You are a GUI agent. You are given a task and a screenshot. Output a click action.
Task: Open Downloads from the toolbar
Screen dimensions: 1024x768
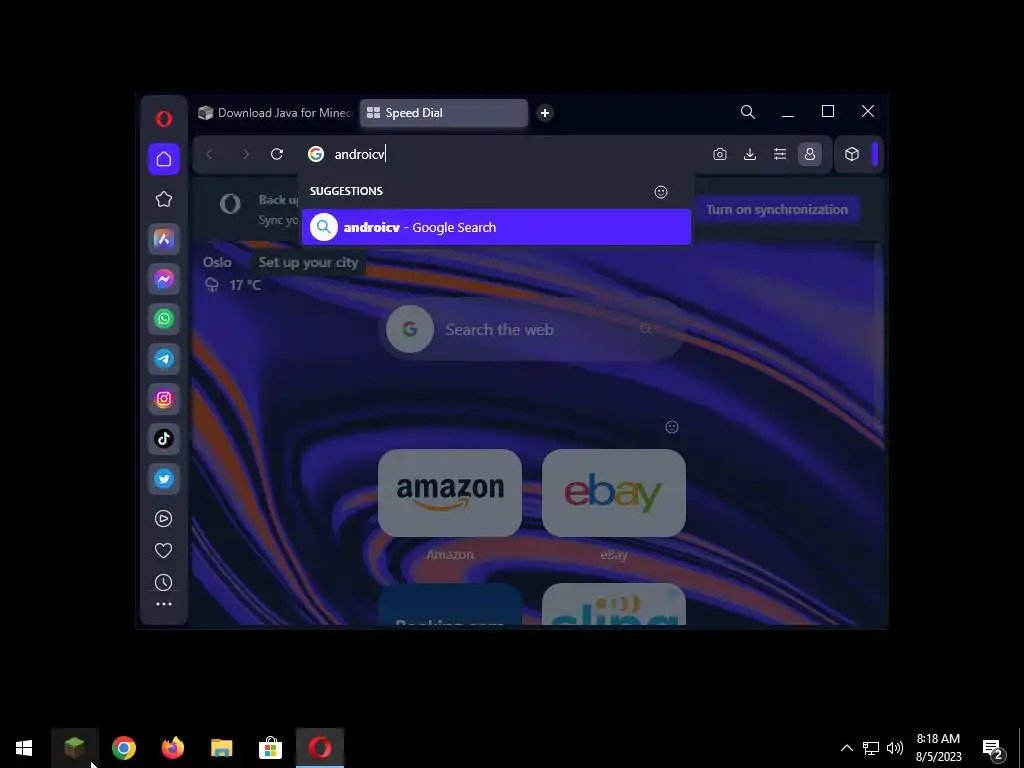[750, 154]
